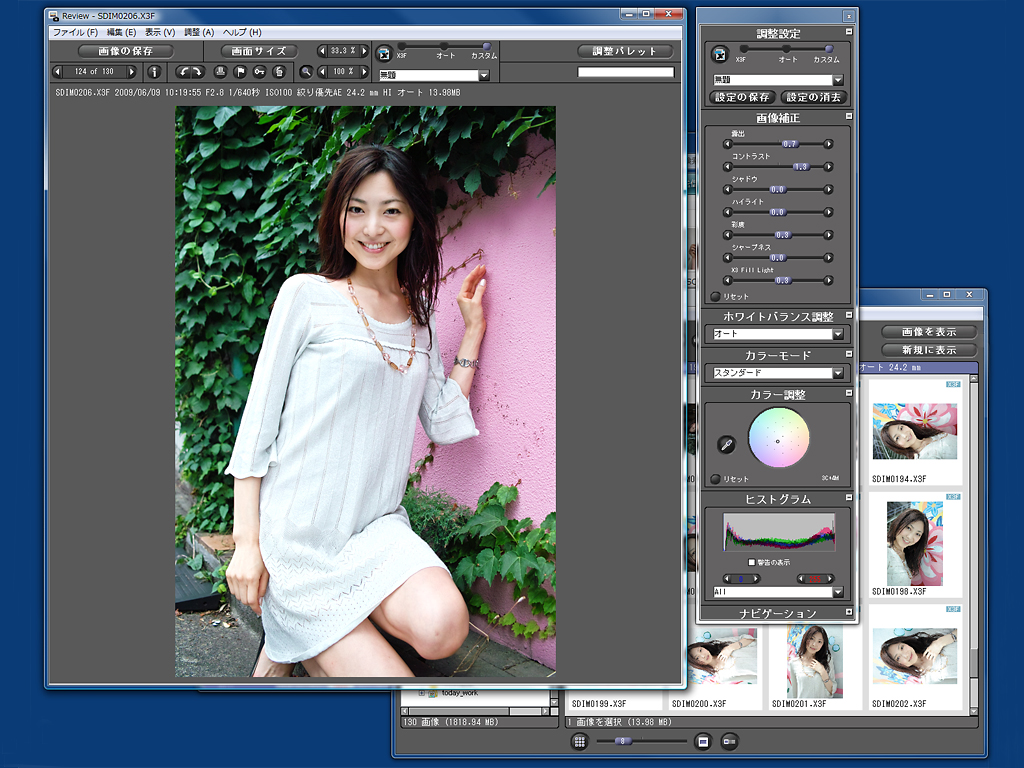Click the リセット button under 画像補正
The width and height of the screenshot is (1024, 768).
715,296
